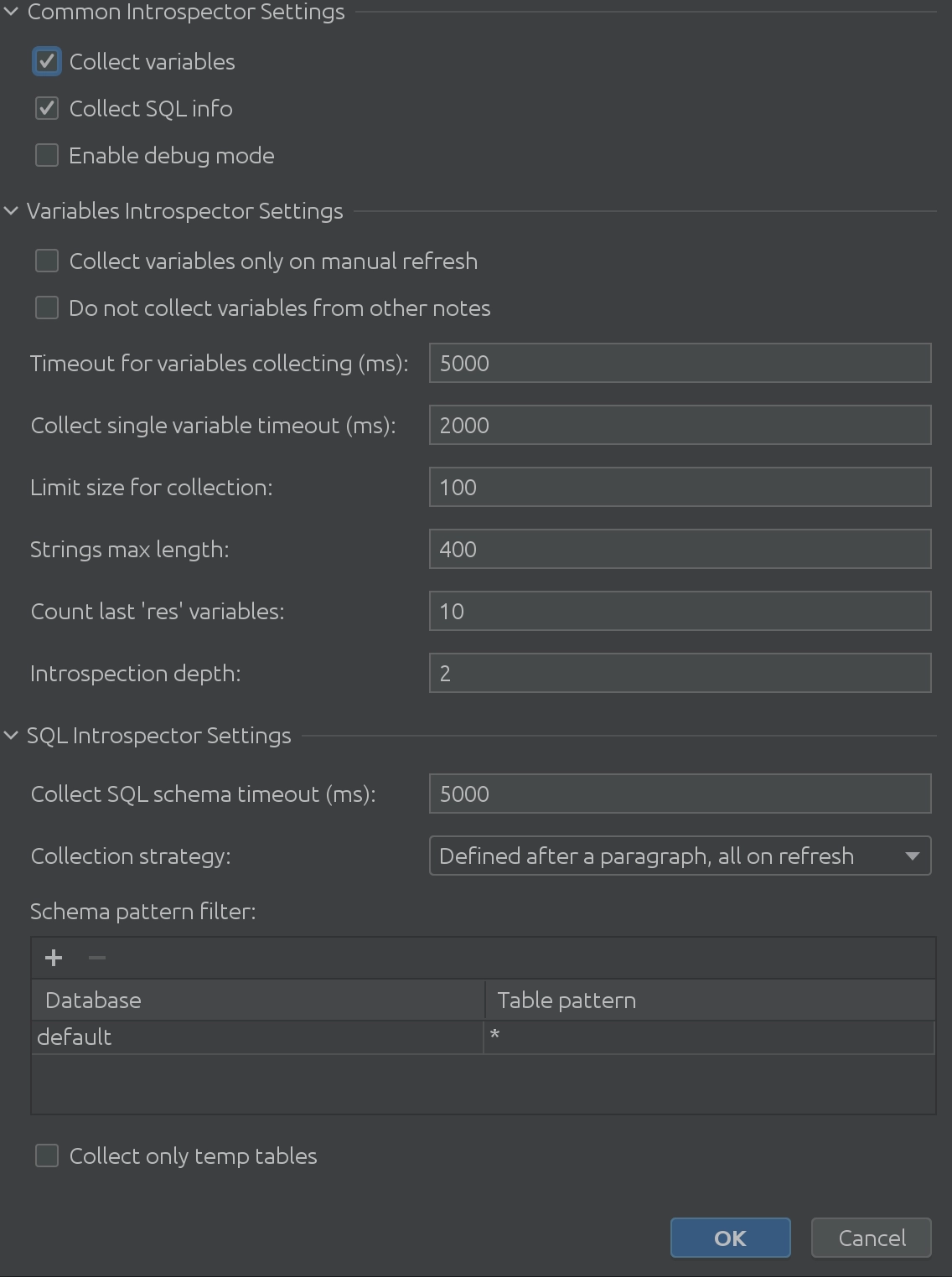Collapse Variables Introspector Settings section

11,211
